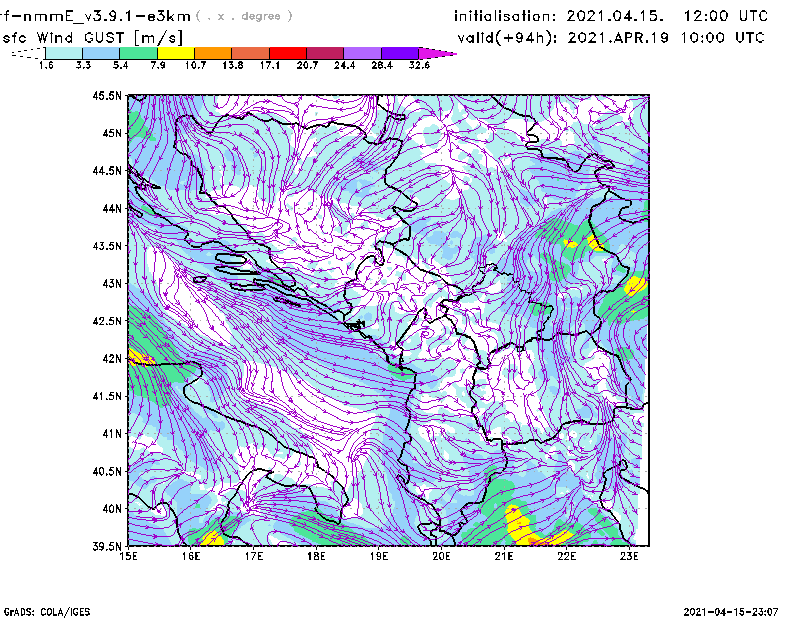Click the "45.5N" latitude label
800x618 pixels.
(107, 95)
